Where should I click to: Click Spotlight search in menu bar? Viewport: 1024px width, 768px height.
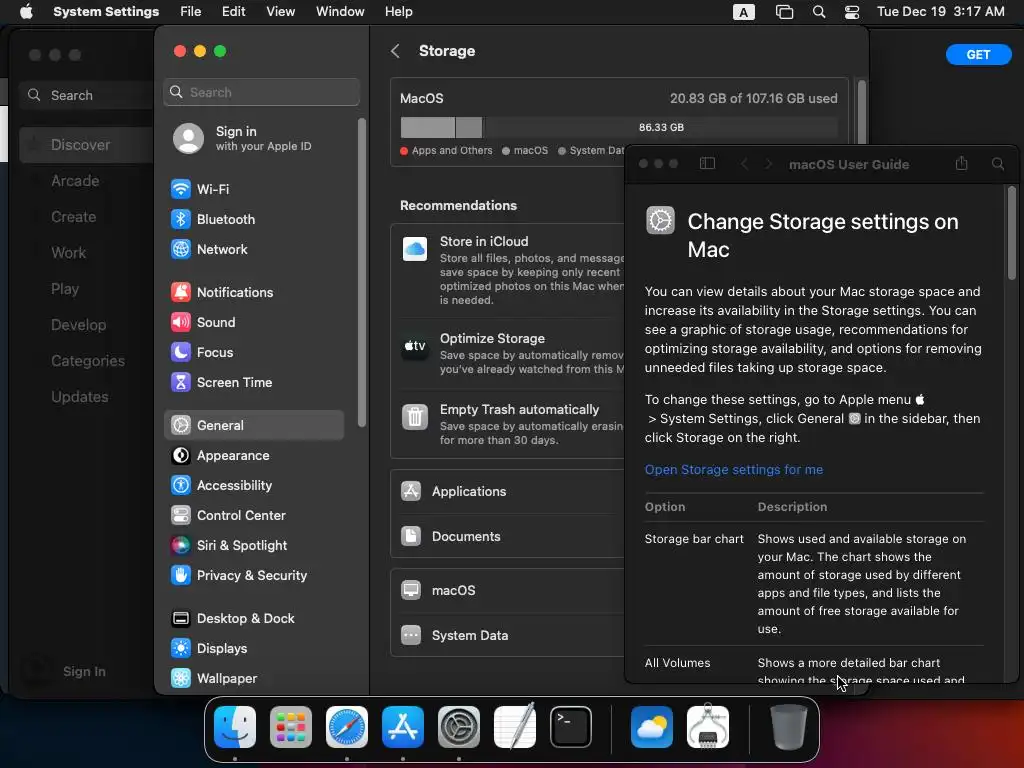coord(818,12)
